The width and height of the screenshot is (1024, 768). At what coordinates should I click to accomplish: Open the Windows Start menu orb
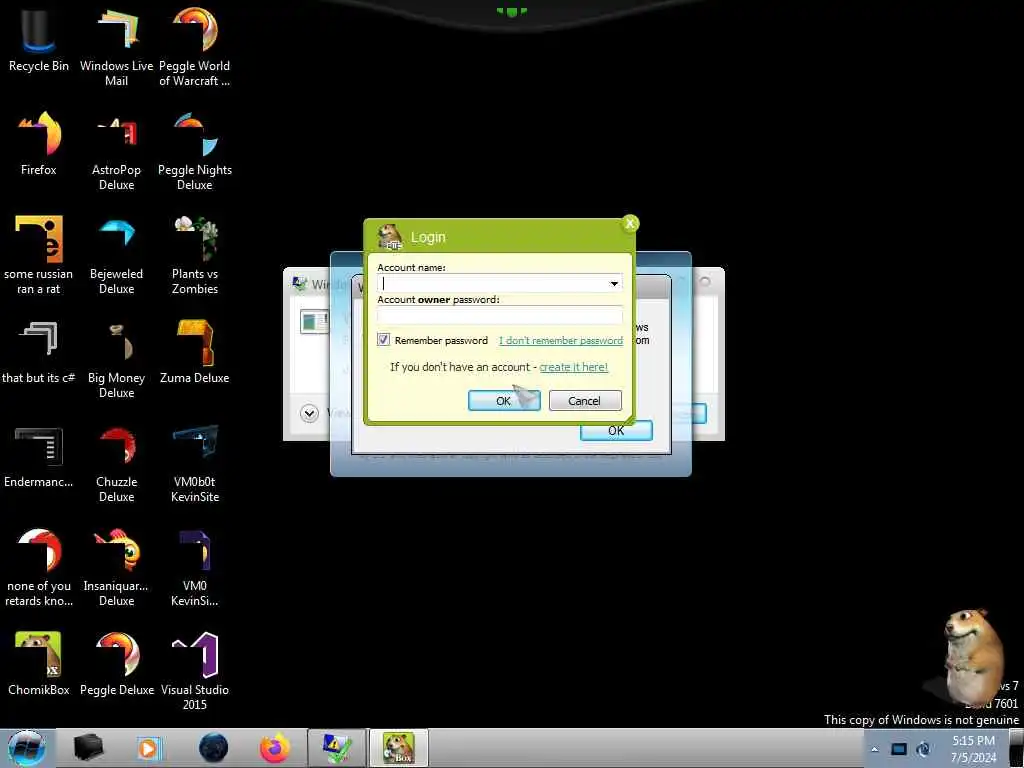pos(27,748)
